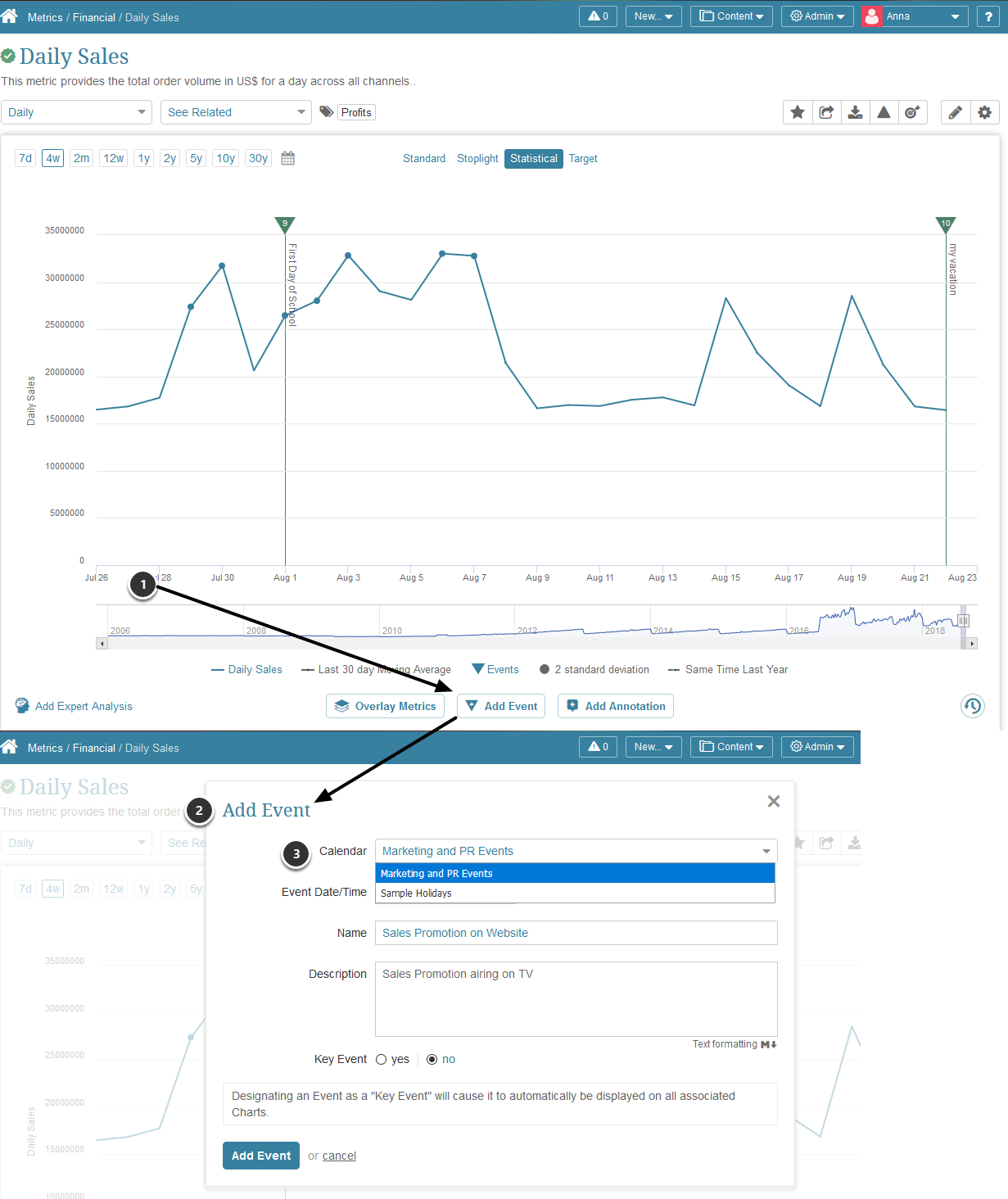Image resolution: width=1008 pixels, height=1199 pixels.
Task: Toggle 2 standard deviation legend item
Action: coord(594,669)
